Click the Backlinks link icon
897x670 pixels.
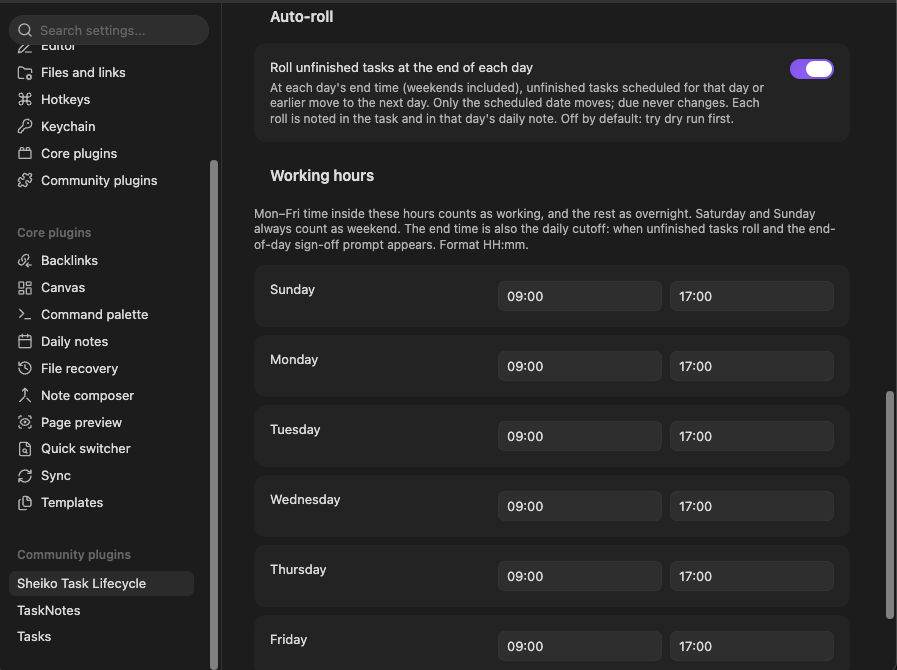click(x=25, y=260)
